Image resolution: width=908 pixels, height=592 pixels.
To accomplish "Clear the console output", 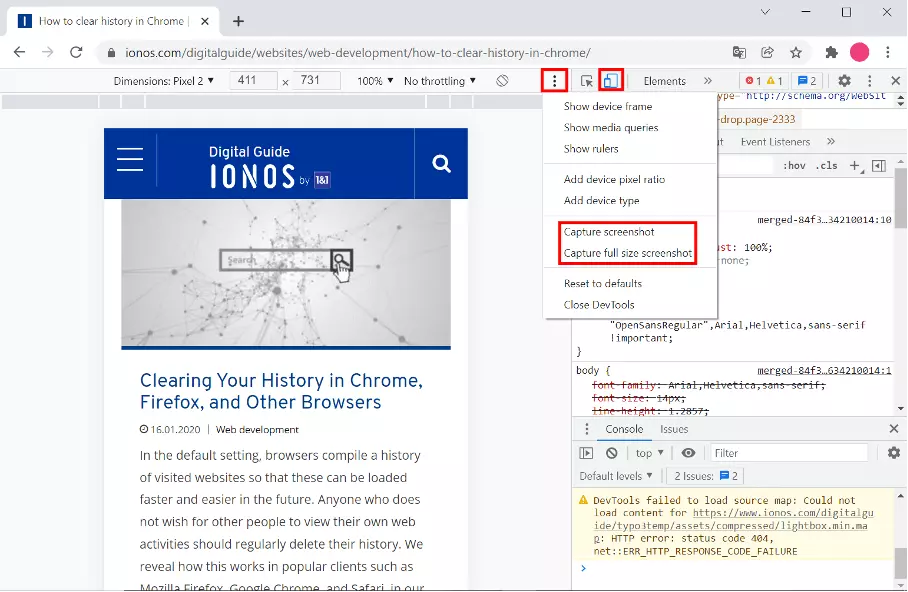I will pos(612,453).
